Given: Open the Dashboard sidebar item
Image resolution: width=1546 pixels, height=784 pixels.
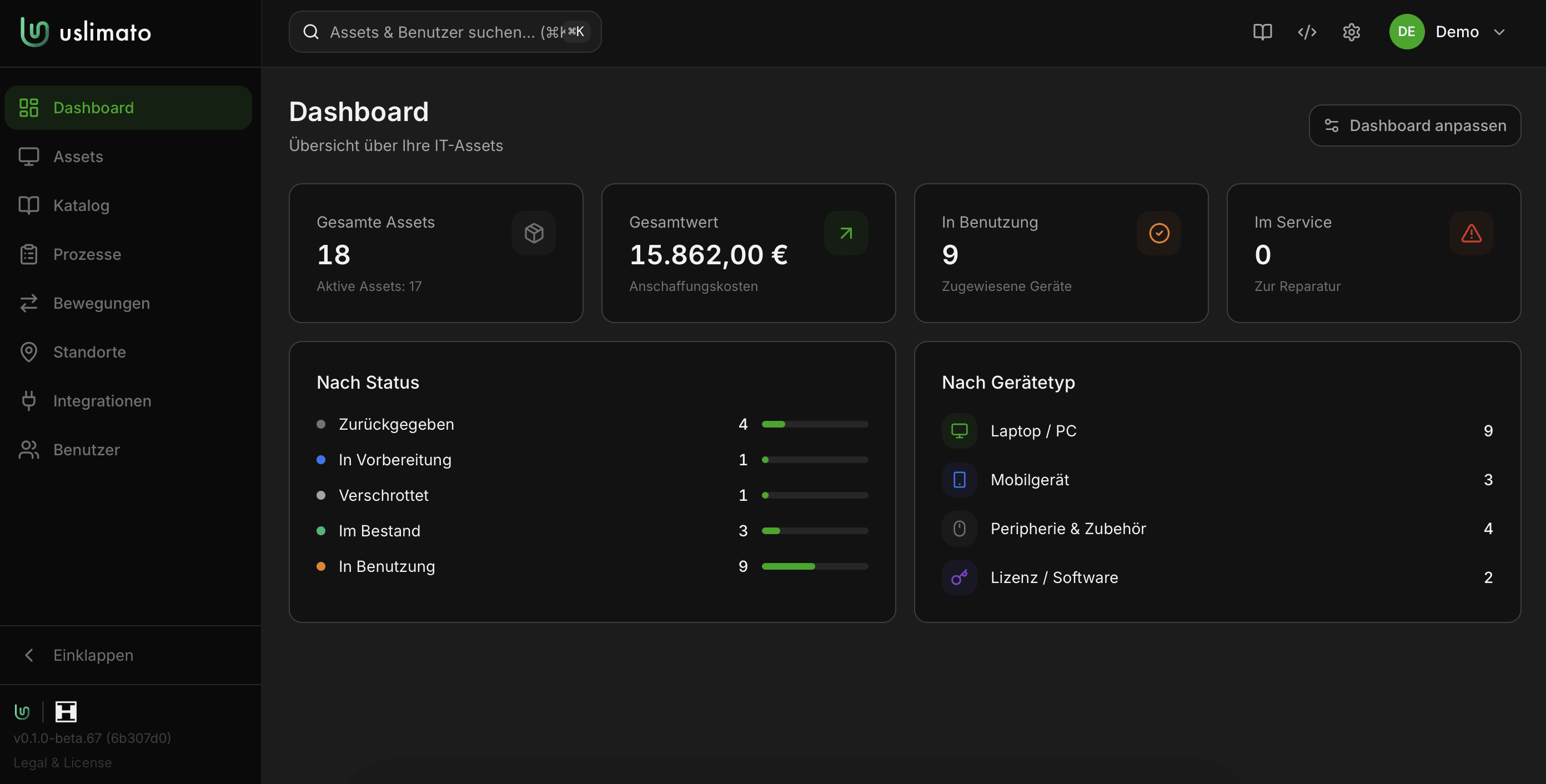Looking at the screenshot, I should [x=128, y=107].
